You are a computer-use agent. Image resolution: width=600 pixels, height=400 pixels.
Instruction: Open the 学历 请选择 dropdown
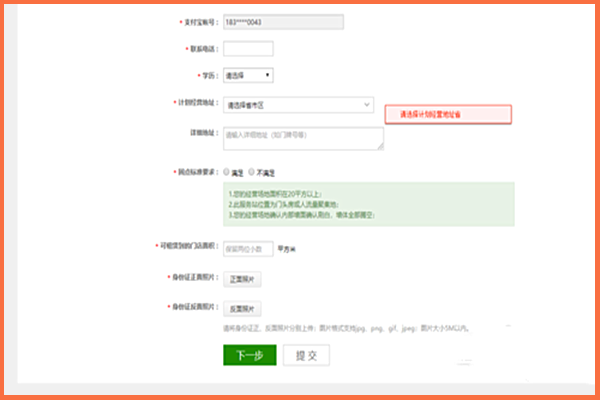[248, 75]
